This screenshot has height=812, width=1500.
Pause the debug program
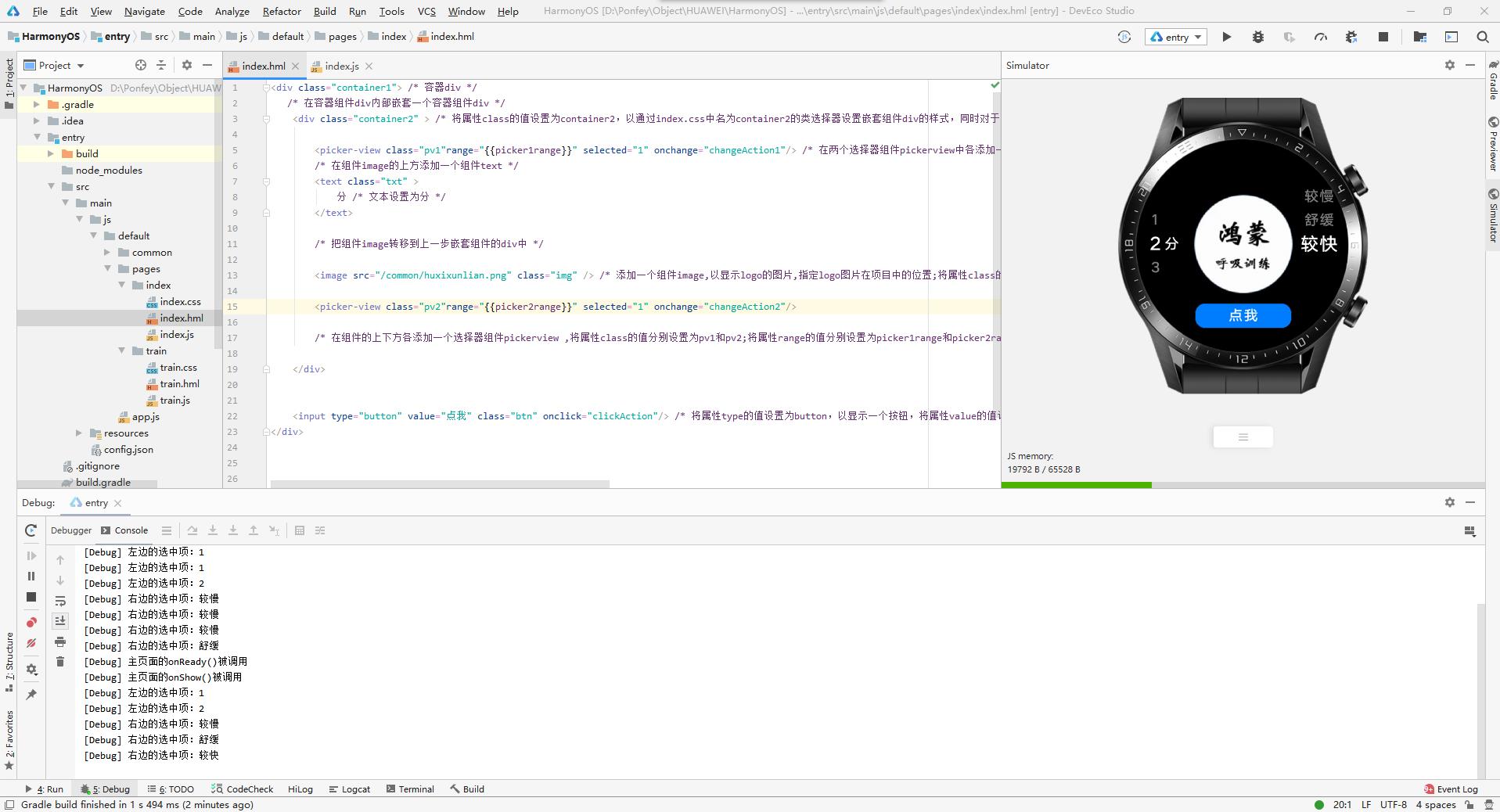point(31,576)
